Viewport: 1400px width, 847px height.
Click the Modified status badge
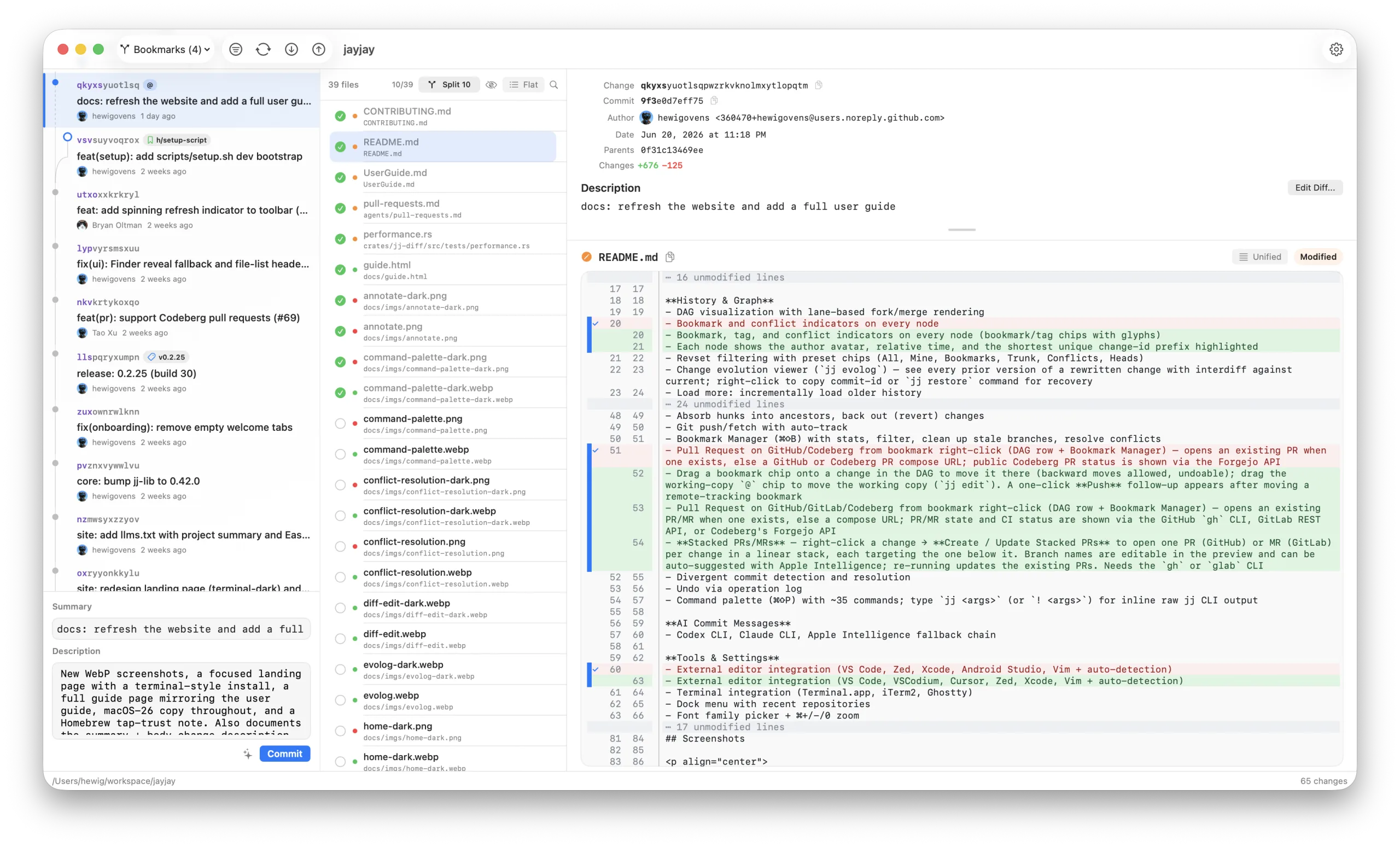point(1317,257)
